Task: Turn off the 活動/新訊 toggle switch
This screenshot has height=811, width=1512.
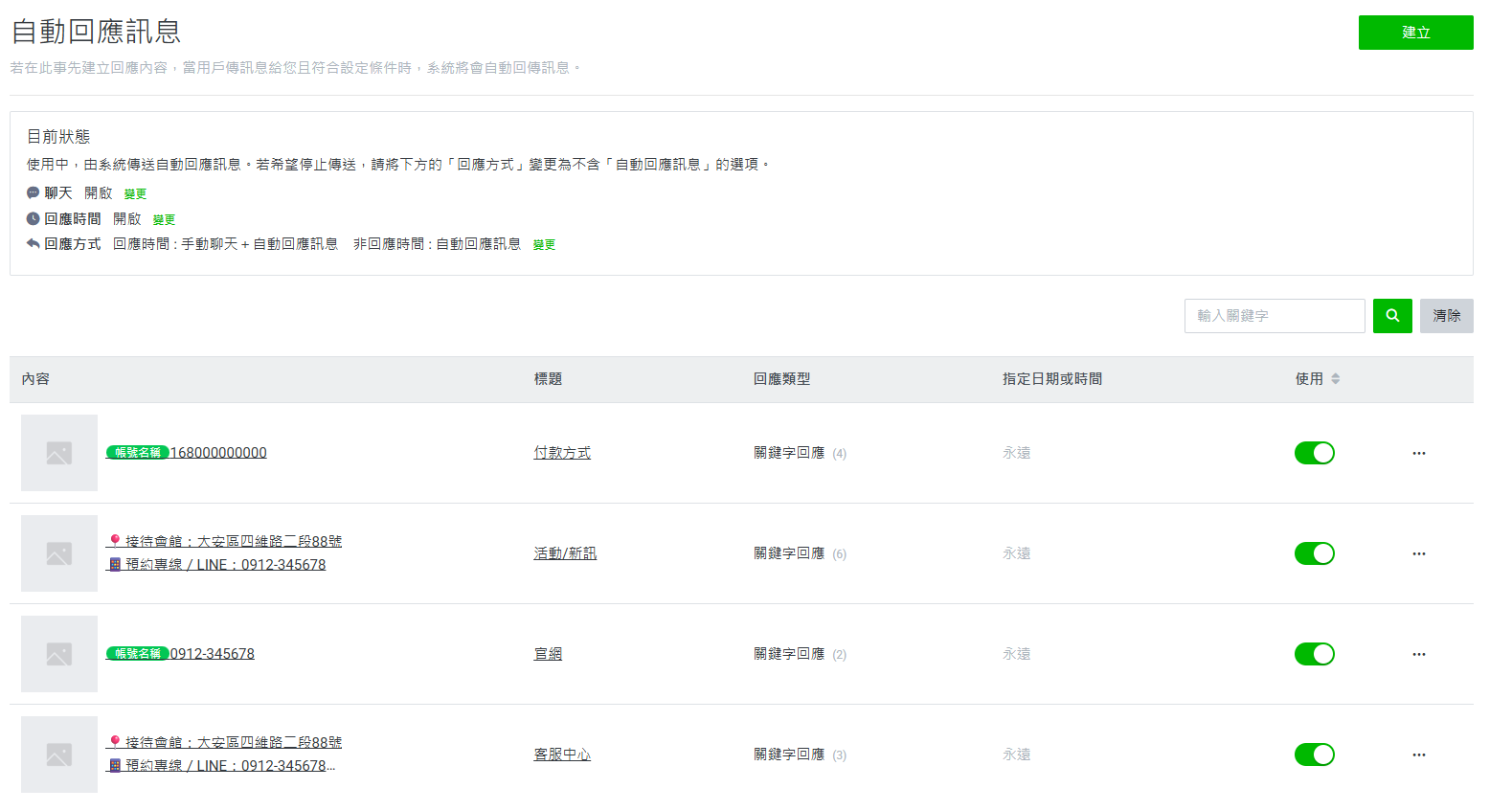Action: click(1314, 553)
